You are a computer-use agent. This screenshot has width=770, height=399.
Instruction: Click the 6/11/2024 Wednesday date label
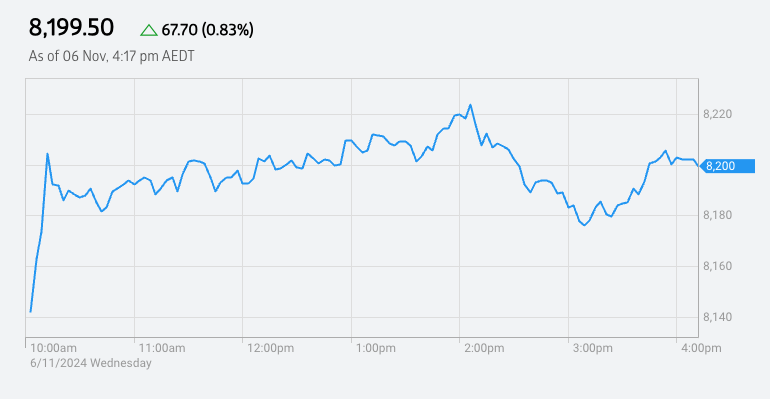[x=91, y=363]
